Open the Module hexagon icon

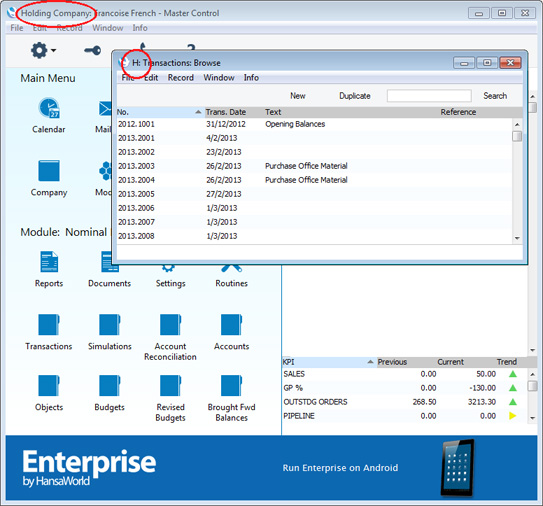pyautogui.click(x=105, y=171)
